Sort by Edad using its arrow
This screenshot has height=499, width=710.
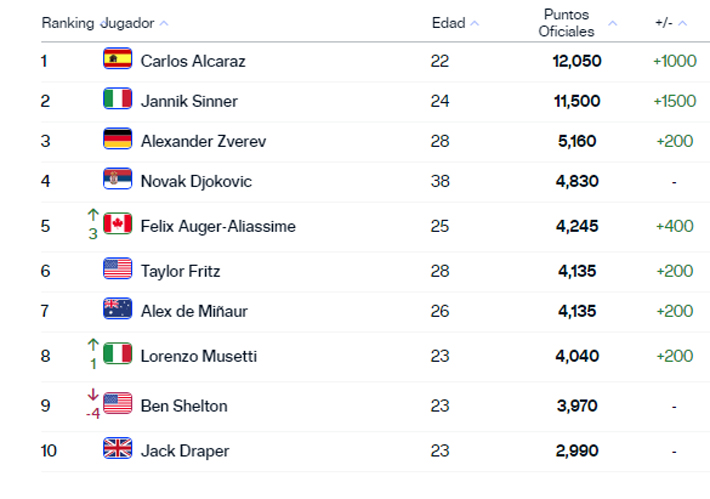474,23
